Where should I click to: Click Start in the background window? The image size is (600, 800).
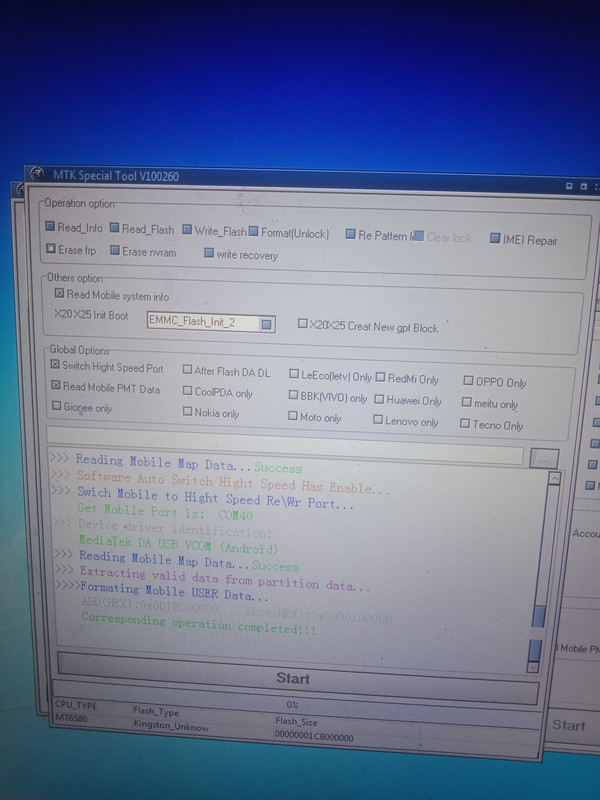[x=568, y=725]
